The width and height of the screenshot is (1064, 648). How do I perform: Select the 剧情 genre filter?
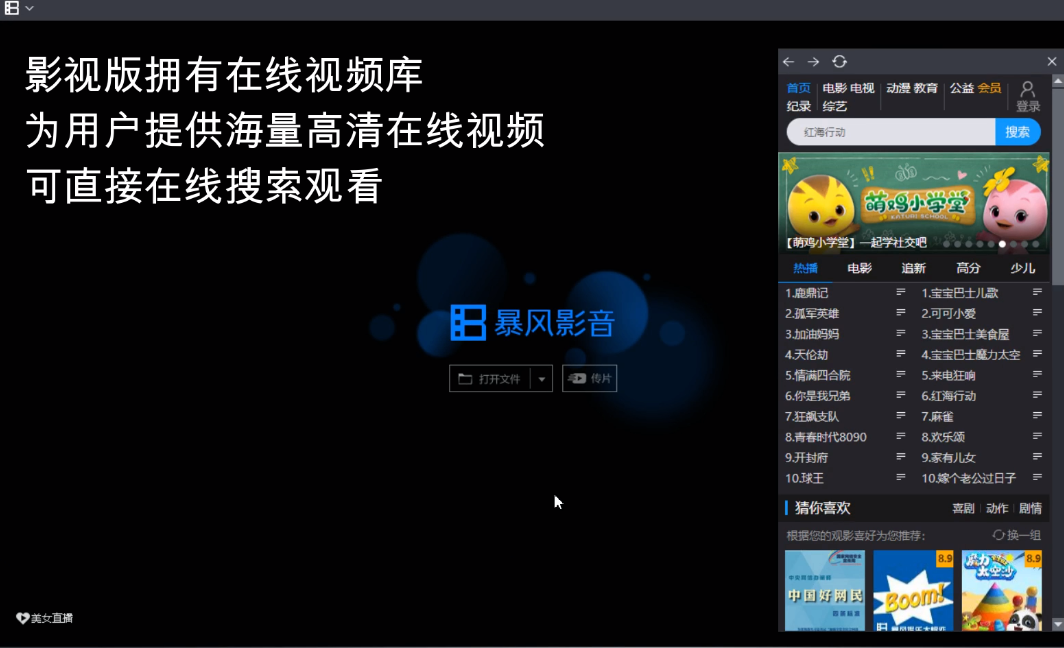[1030, 507]
